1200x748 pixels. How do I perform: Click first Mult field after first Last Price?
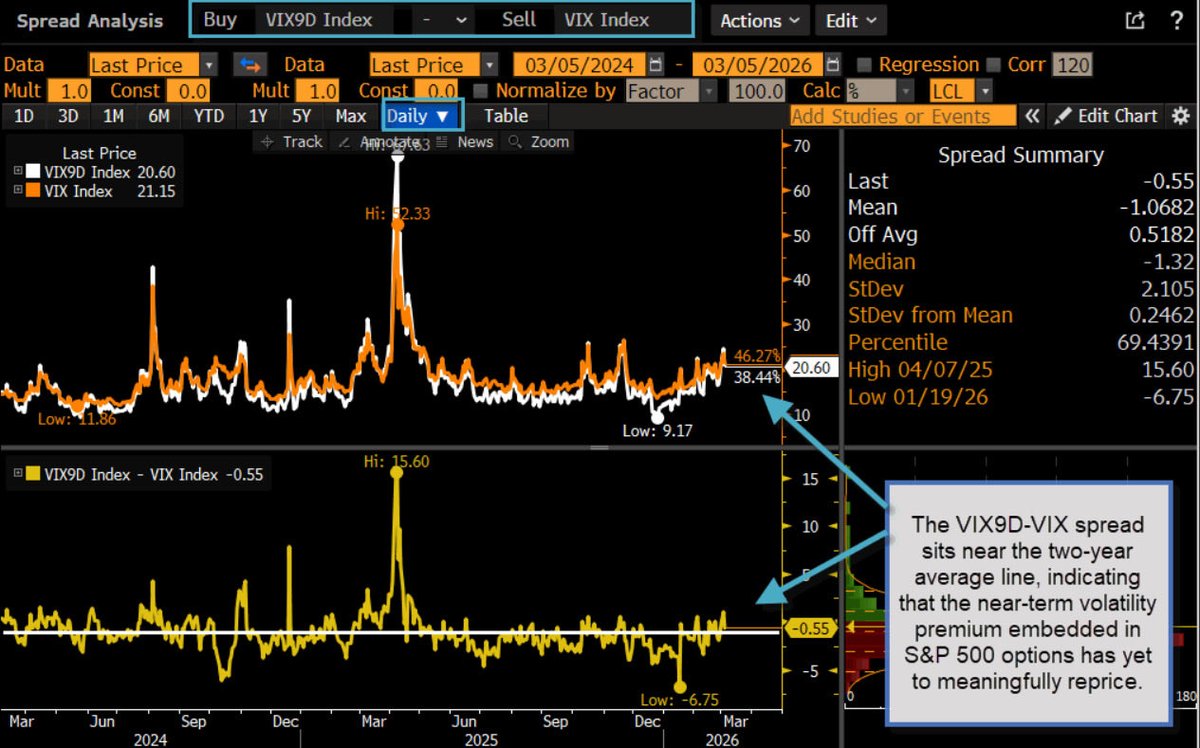click(67, 91)
